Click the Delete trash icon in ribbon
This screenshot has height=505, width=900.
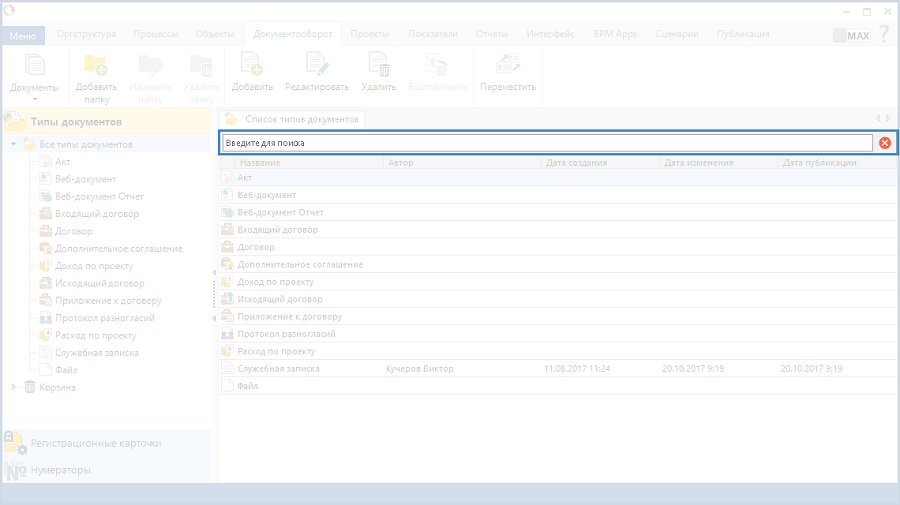379,66
